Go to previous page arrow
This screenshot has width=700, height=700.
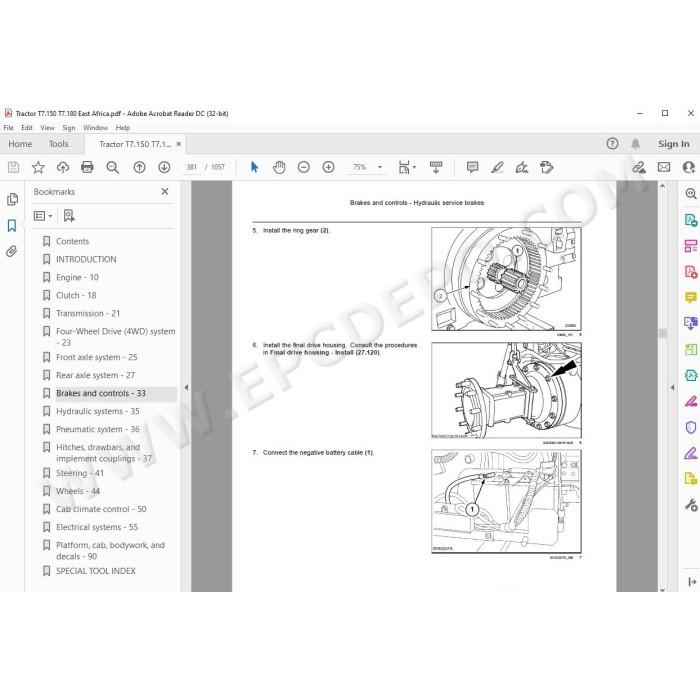tap(139, 167)
